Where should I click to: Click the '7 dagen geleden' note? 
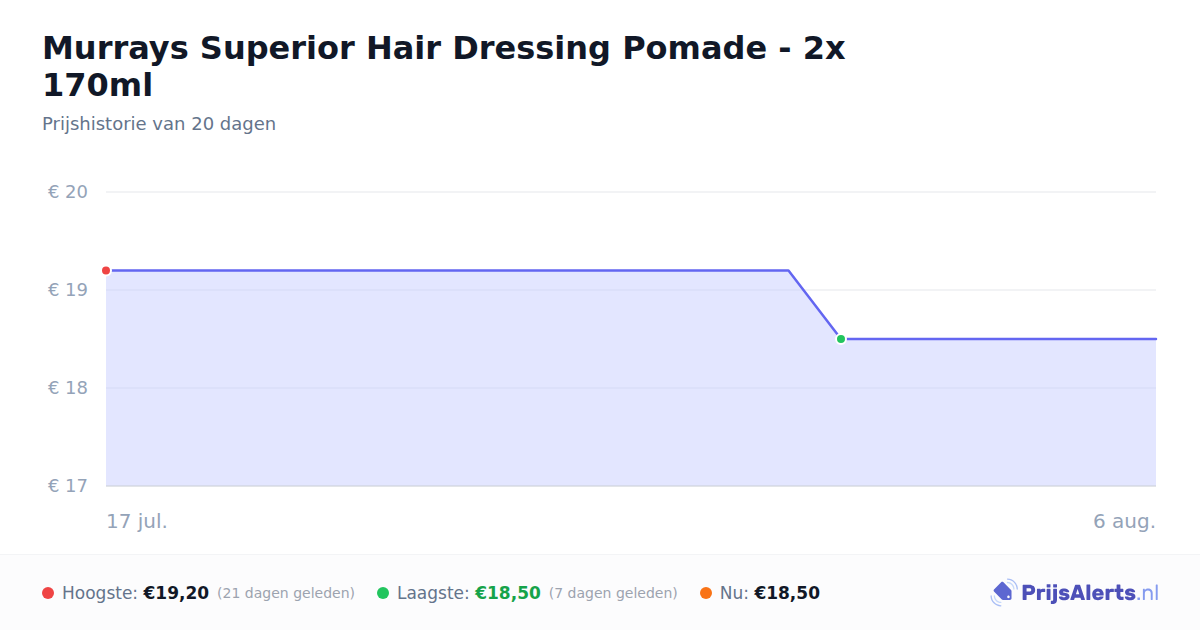pyautogui.click(x=613, y=593)
